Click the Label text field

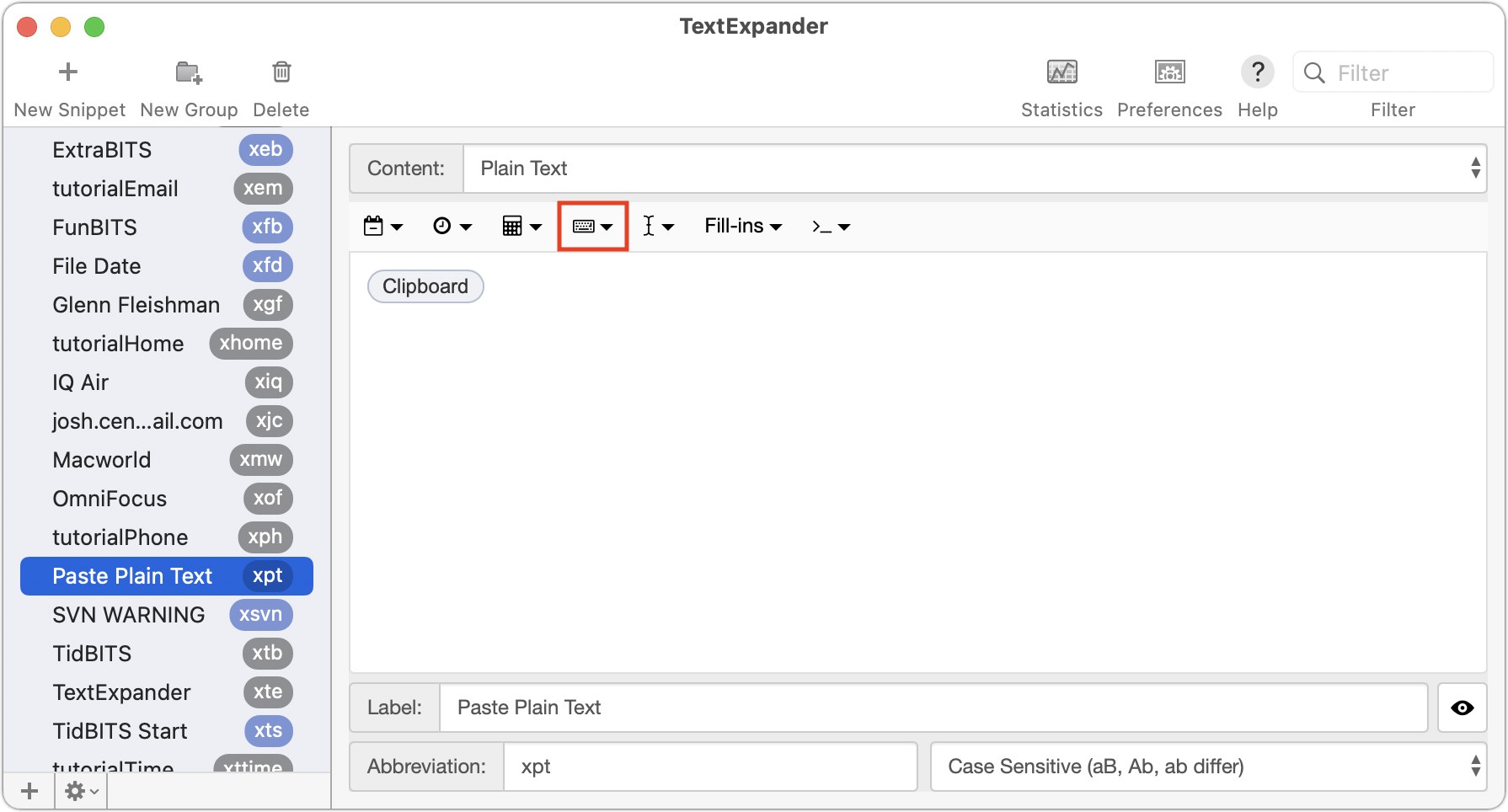(933, 708)
